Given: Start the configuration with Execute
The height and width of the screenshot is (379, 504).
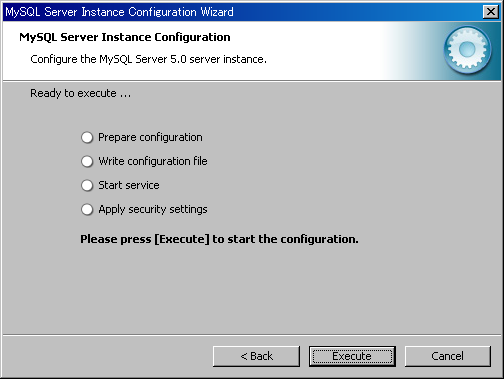Looking at the screenshot, I should (x=352, y=356).
